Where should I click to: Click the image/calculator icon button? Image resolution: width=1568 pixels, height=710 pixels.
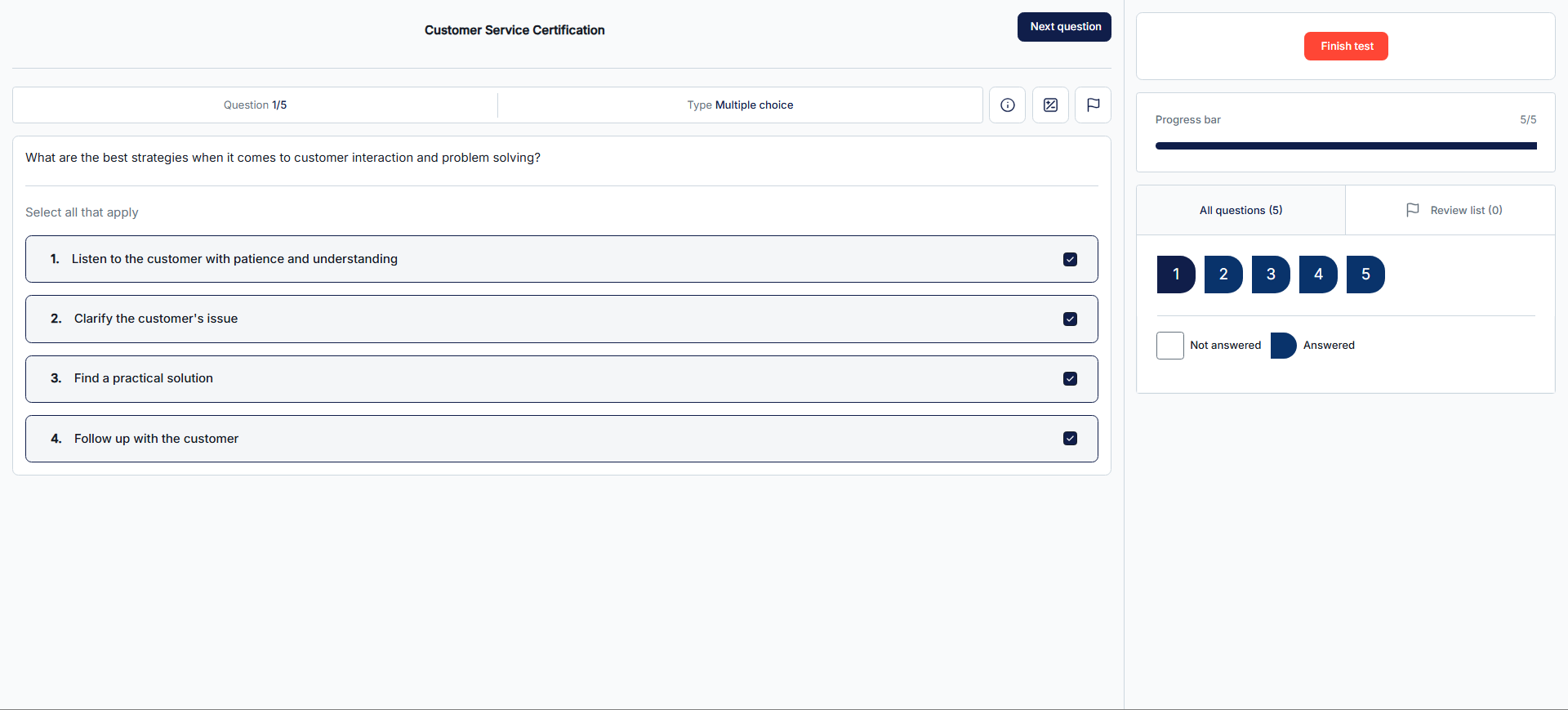point(1050,105)
